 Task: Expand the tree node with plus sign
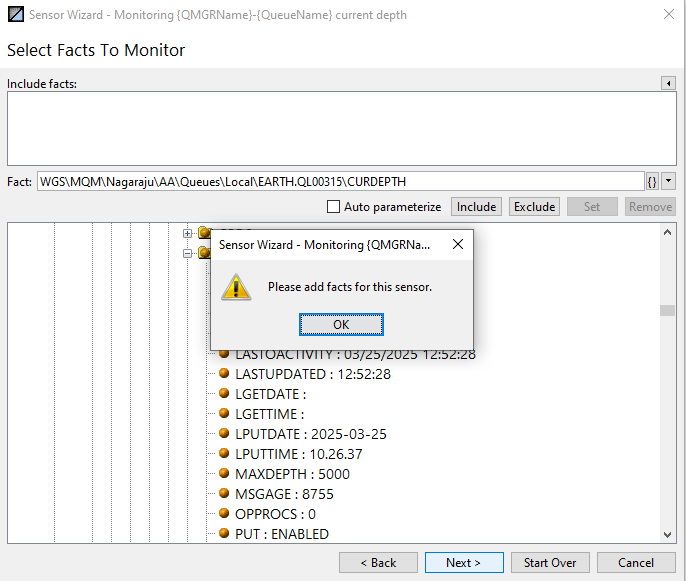click(187, 234)
